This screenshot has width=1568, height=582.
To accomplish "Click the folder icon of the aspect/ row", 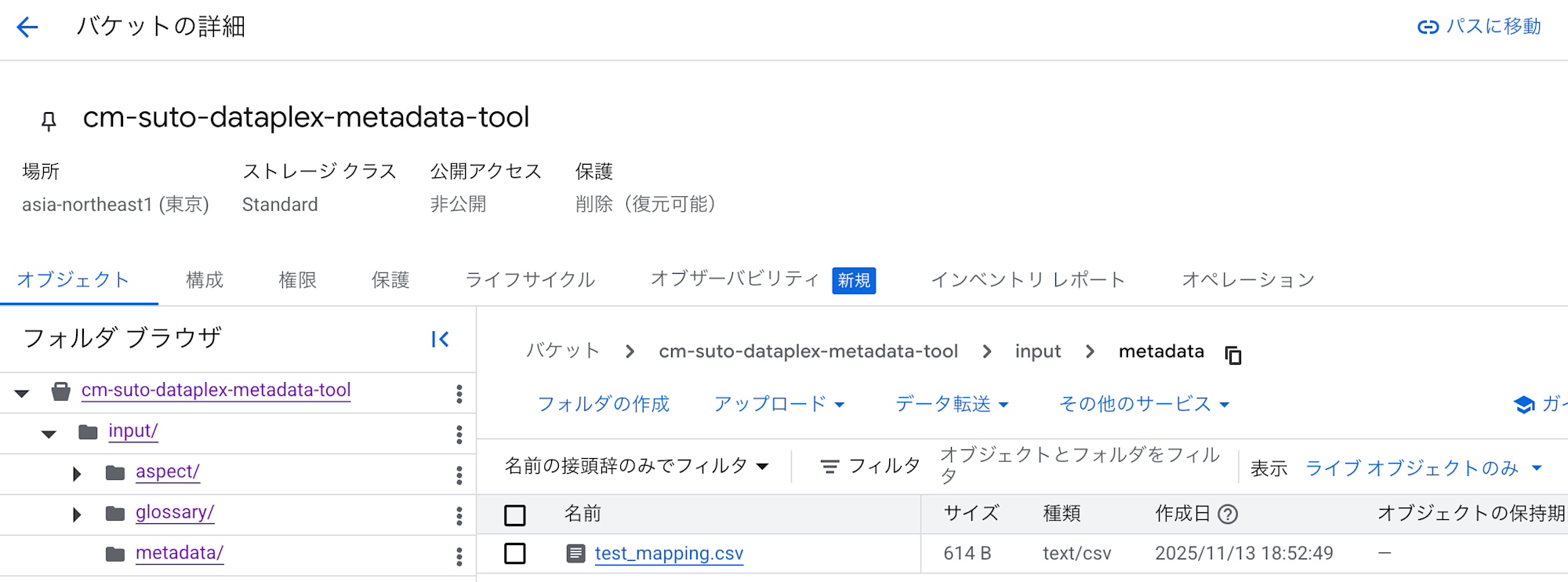I will [x=115, y=473].
